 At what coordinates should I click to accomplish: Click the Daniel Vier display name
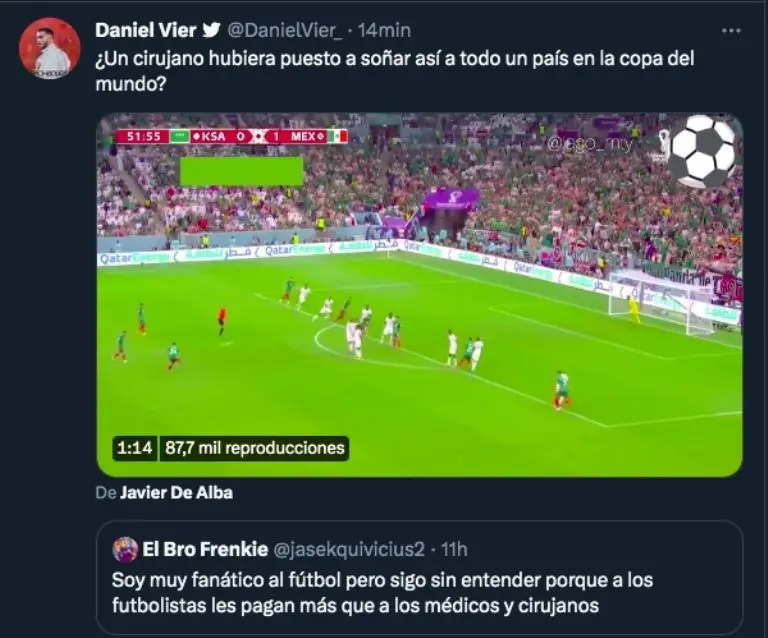pyautogui.click(x=146, y=30)
